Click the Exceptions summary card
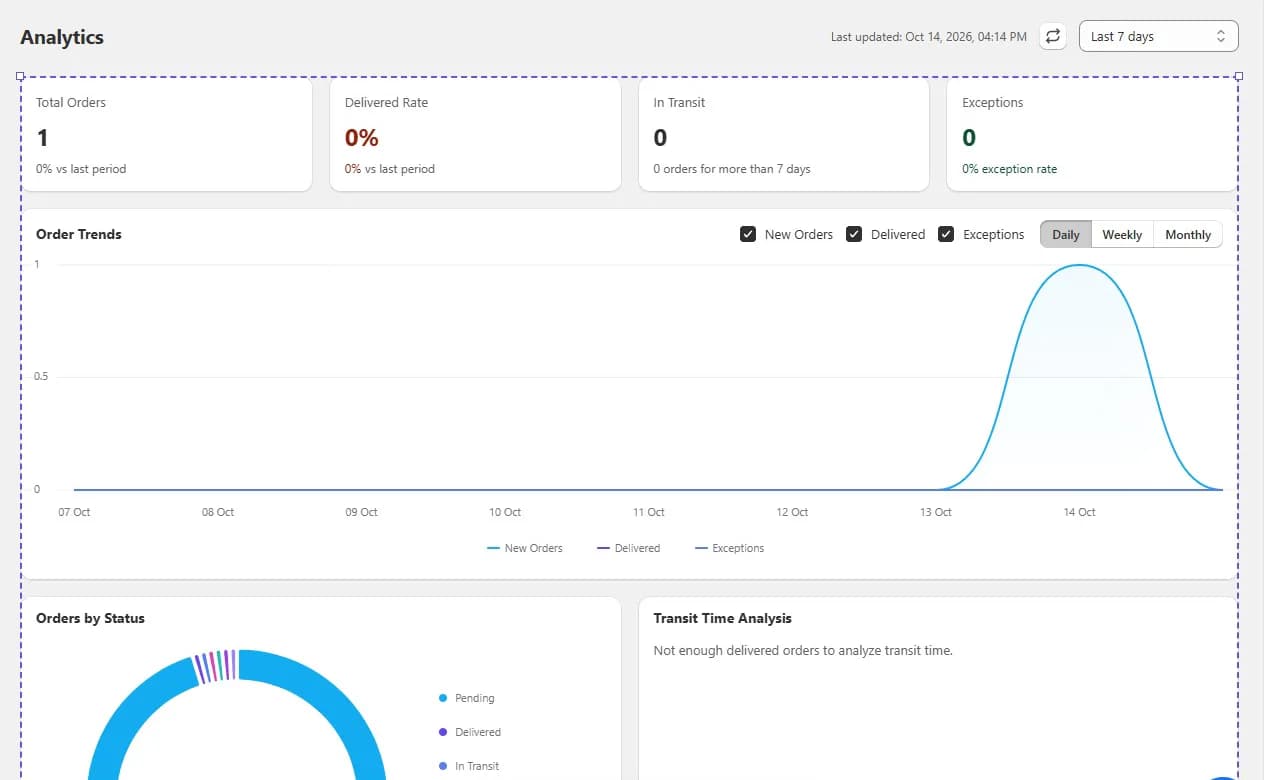Image resolution: width=1264 pixels, height=780 pixels. (x=1092, y=135)
